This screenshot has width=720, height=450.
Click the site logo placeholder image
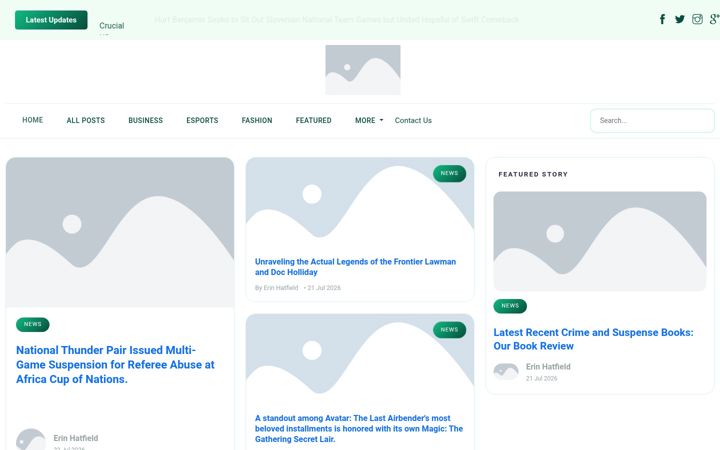[363, 70]
